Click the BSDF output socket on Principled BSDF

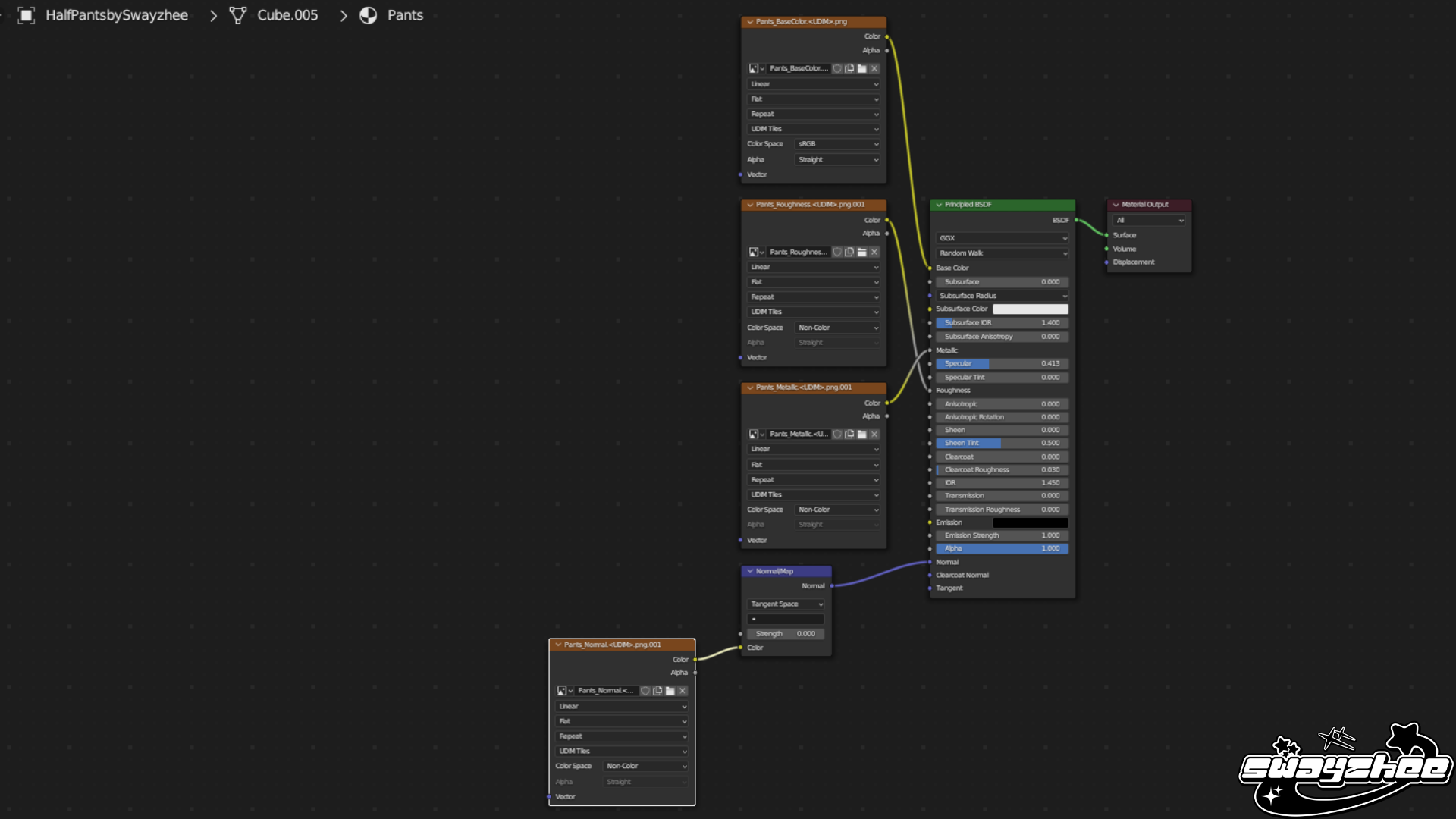click(1076, 221)
